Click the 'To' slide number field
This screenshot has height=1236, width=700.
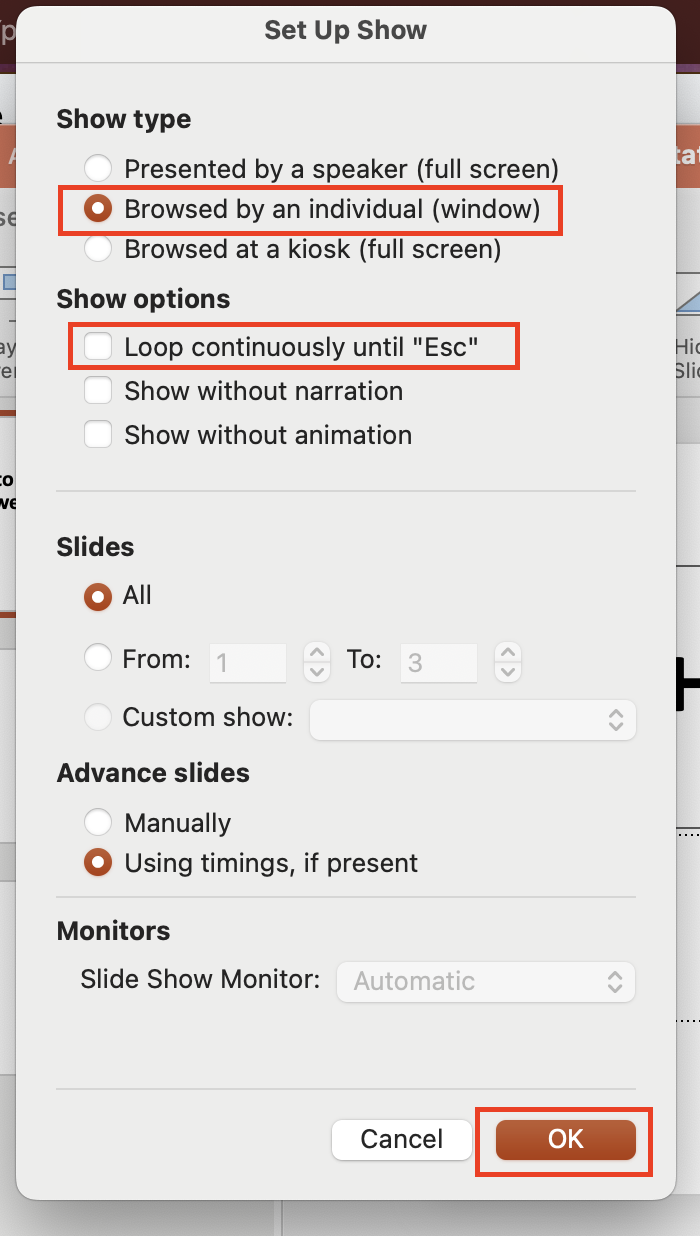pyautogui.click(x=438, y=660)
